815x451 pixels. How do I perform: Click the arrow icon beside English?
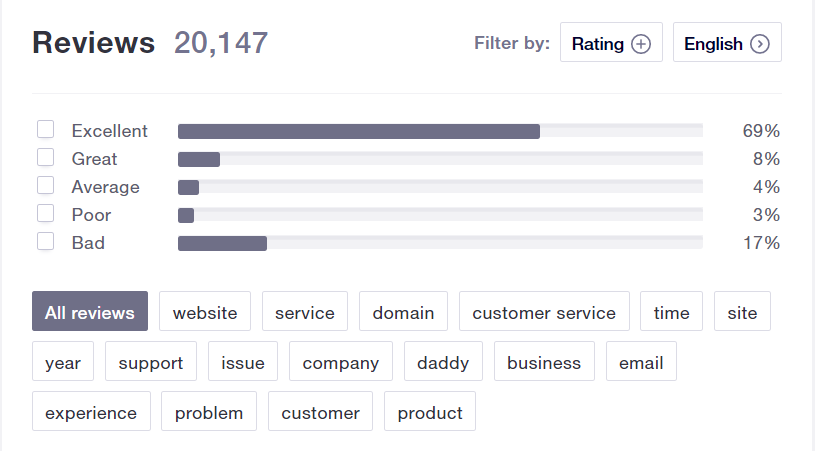[x=760, y=44]
